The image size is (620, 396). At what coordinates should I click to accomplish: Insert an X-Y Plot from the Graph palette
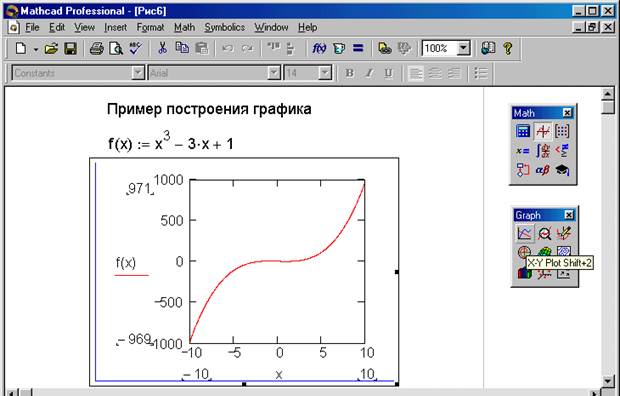pyautogui.click(x=524, y=233)
